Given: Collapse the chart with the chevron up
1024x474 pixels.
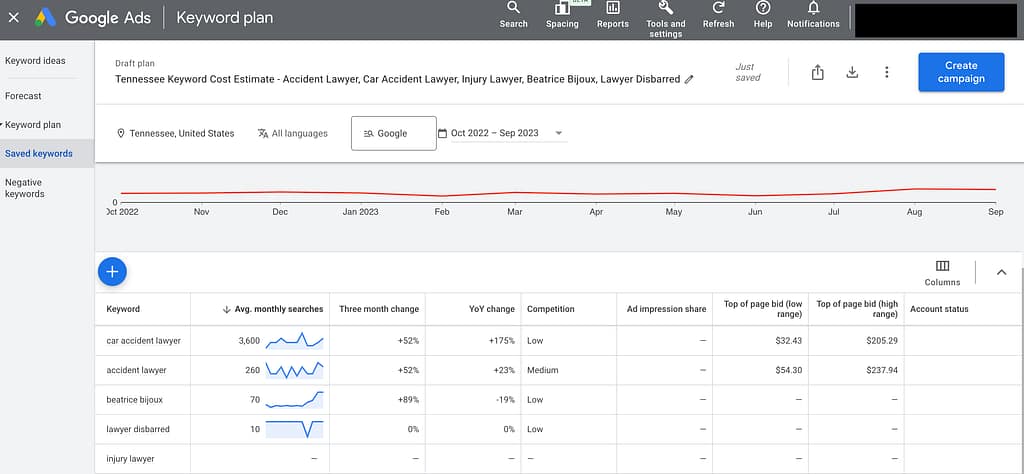Looking at the screenshot, I should (x=1001, y=272).
